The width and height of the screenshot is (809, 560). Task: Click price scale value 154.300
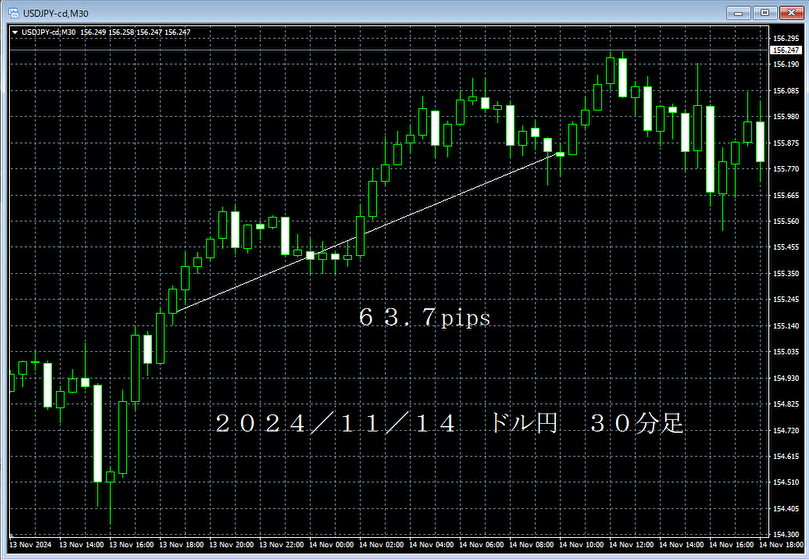786,534
